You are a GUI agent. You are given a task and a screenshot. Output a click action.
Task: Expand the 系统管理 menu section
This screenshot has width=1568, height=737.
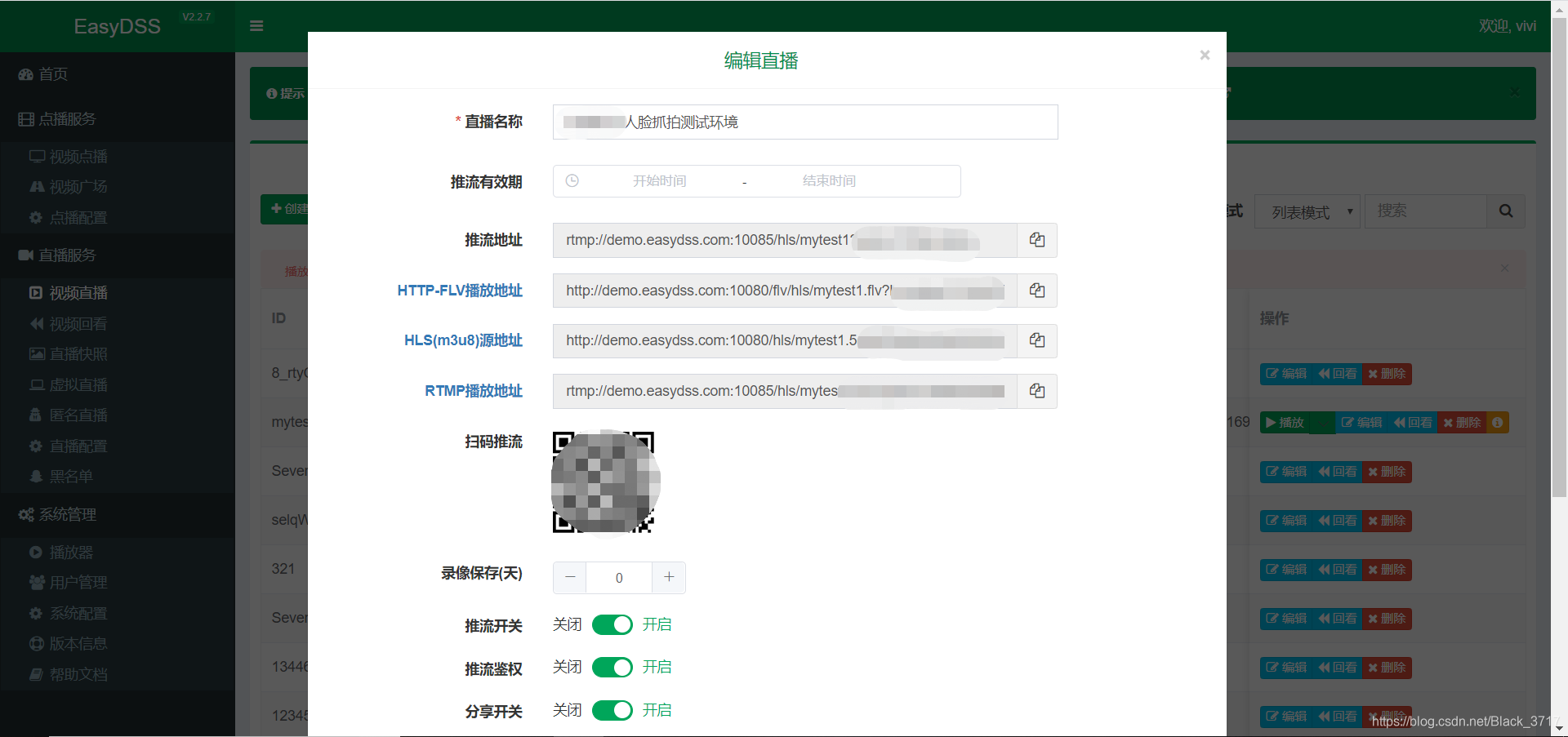tap(118, 515)
